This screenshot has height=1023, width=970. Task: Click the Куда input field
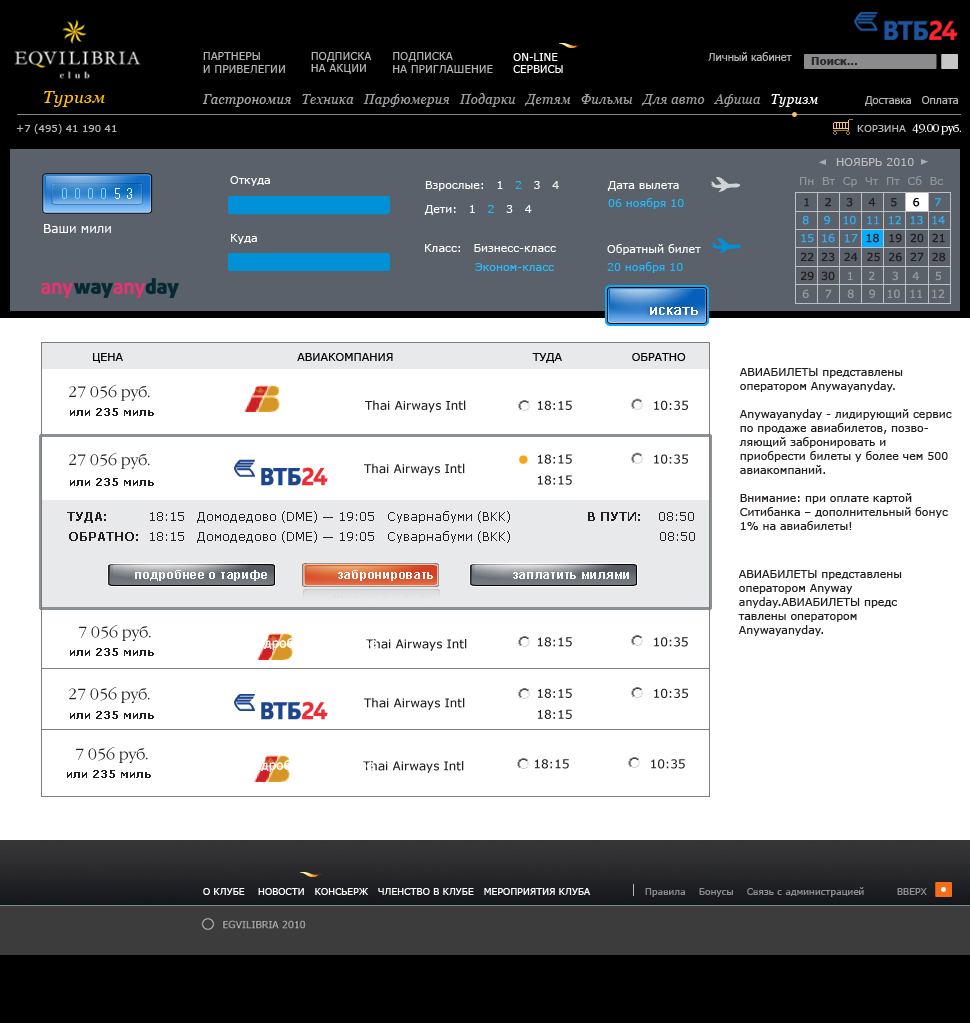click(x=309, y=262)
